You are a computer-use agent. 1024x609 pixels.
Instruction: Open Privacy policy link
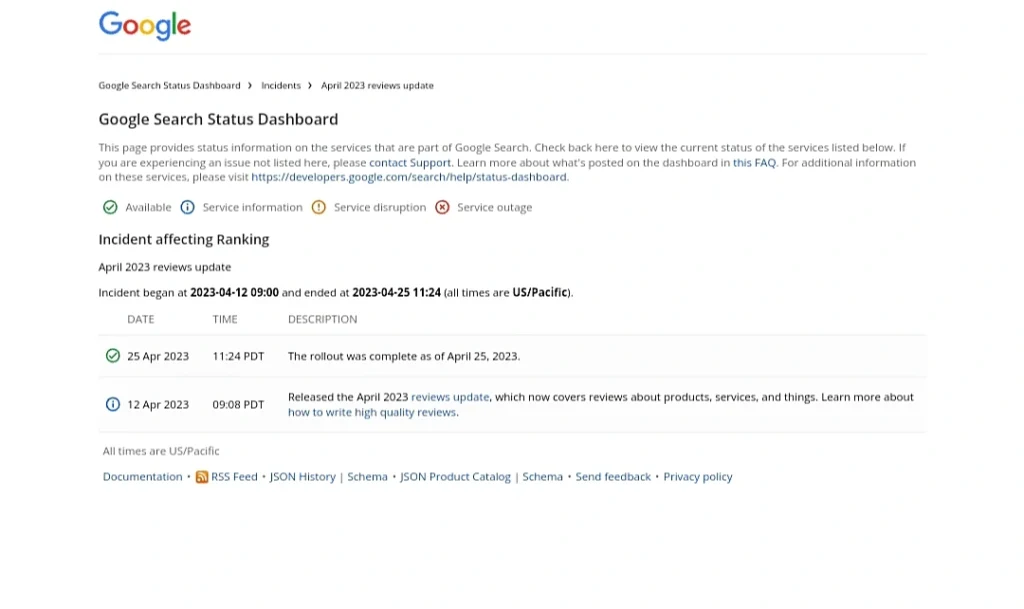(x=698, y=476)
